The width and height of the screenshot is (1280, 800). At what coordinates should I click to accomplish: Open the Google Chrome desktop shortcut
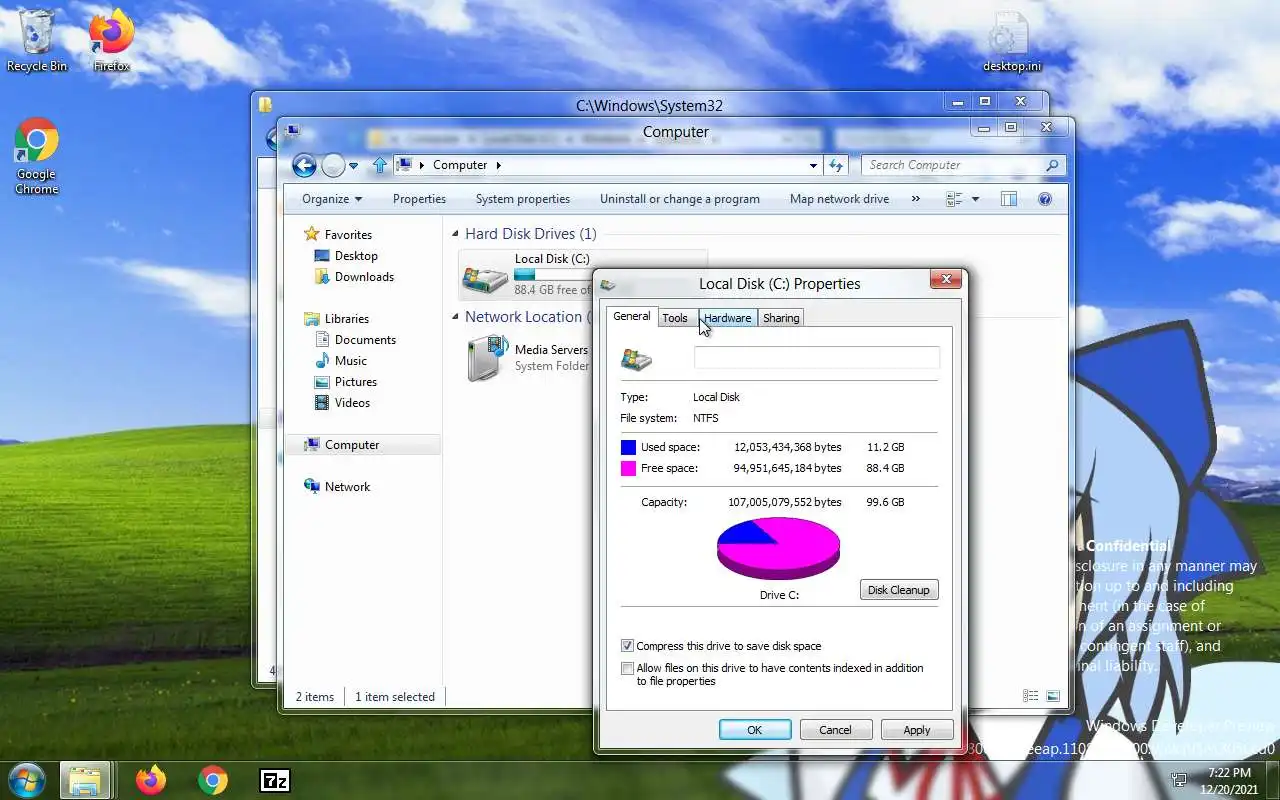tap(37, 156)
